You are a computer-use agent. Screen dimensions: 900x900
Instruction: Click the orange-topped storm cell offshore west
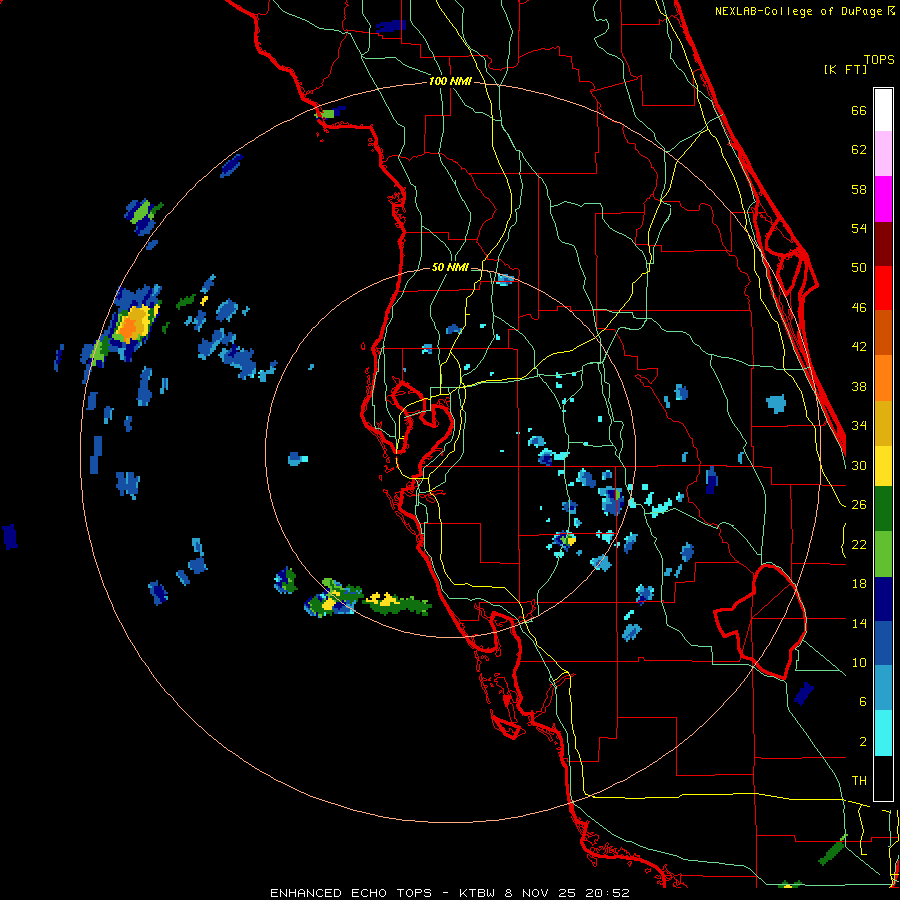point(132,324)
